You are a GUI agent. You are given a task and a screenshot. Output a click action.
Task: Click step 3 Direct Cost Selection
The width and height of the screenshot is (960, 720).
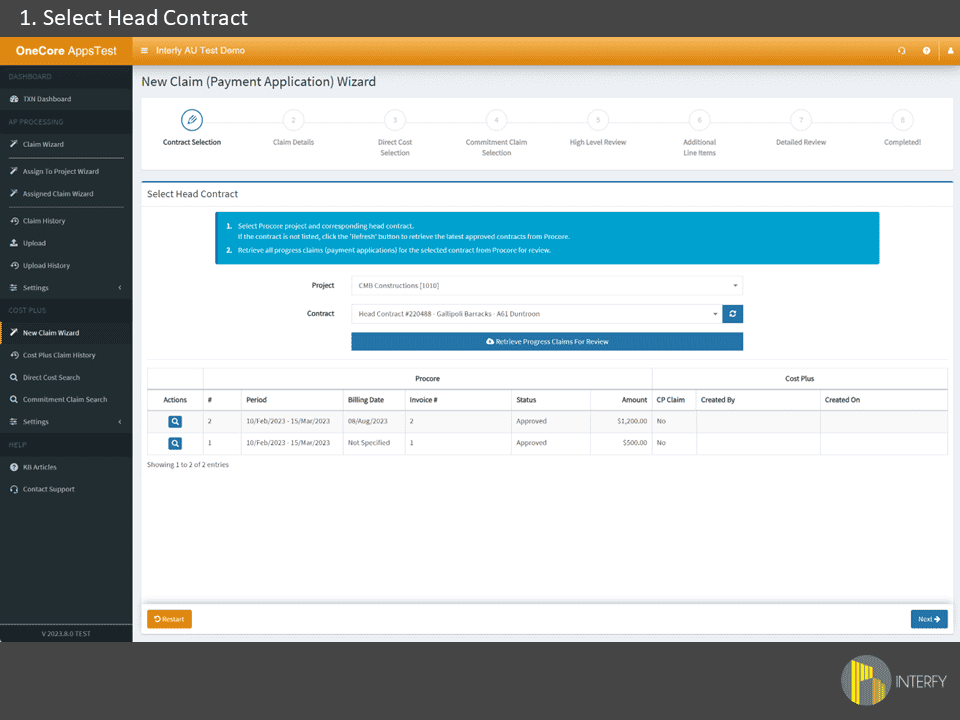point(395,120)
